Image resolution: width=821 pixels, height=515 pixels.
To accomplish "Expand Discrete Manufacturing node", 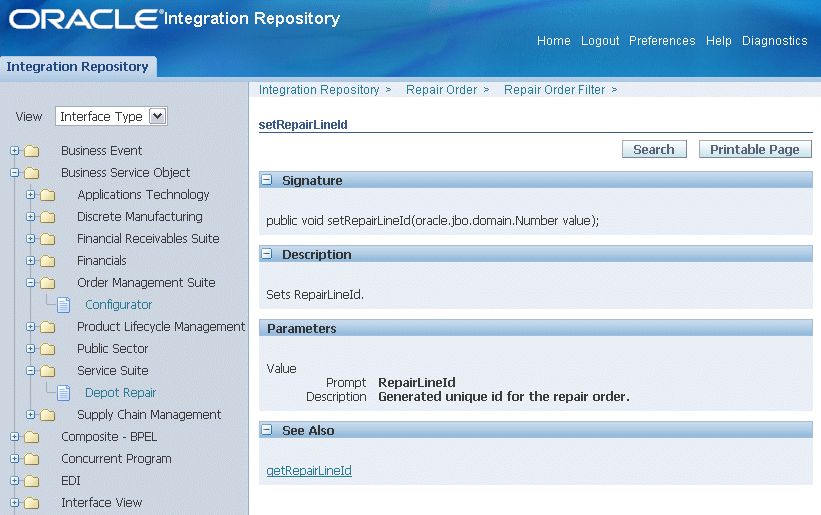I will [30, 217].
